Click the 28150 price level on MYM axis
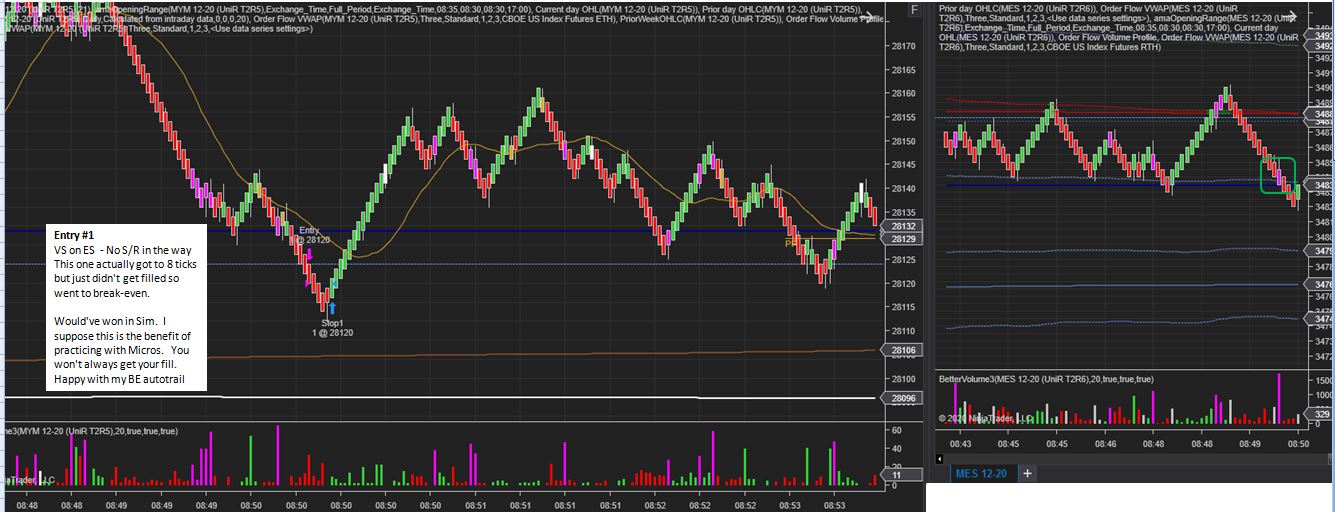 (x=904, y=141)
